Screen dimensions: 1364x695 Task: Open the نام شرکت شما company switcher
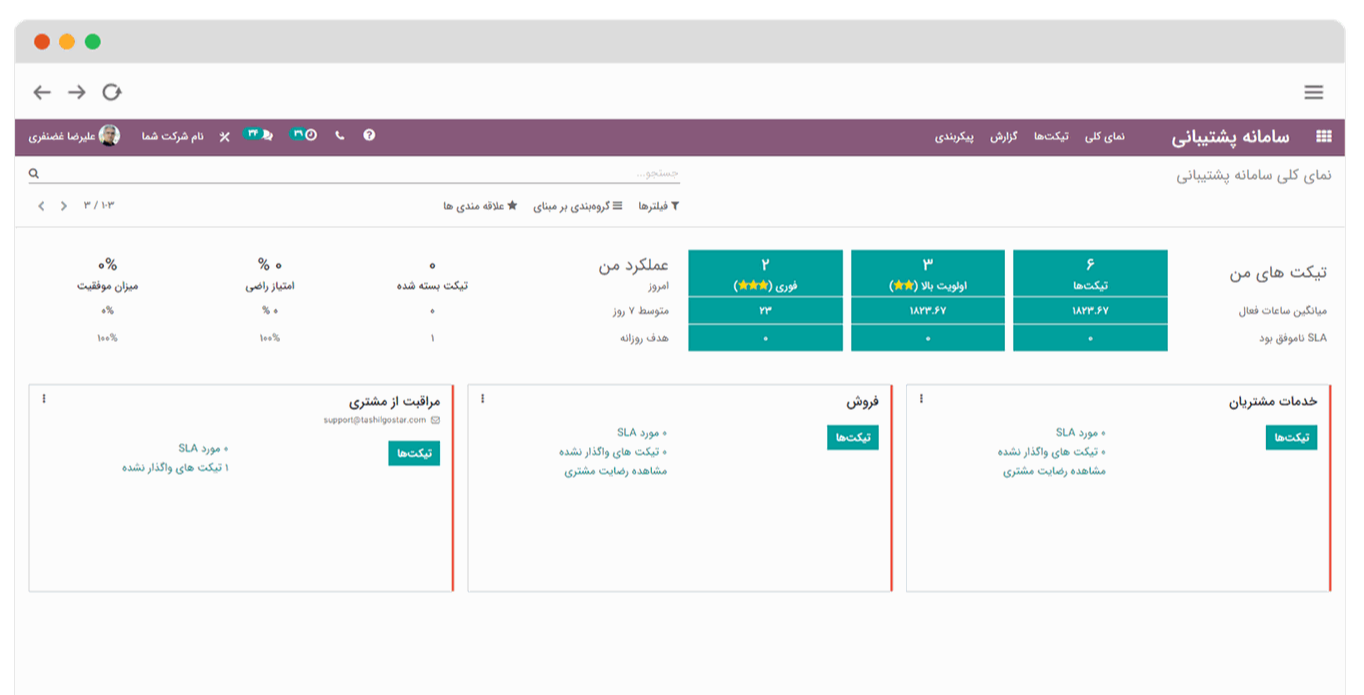(172, 136)
